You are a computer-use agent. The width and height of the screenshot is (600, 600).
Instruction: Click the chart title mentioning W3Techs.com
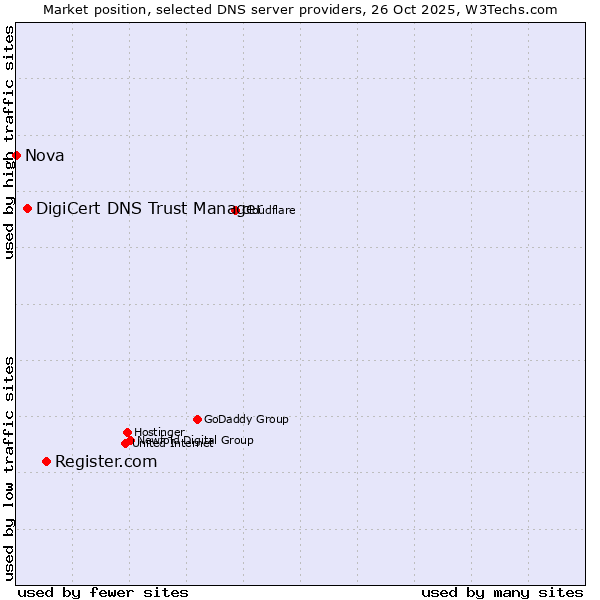click(x=300, y=9)
